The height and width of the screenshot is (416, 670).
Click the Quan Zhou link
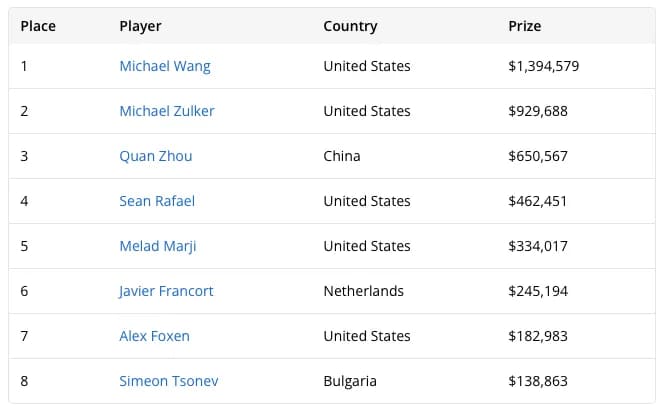[156, 156]
